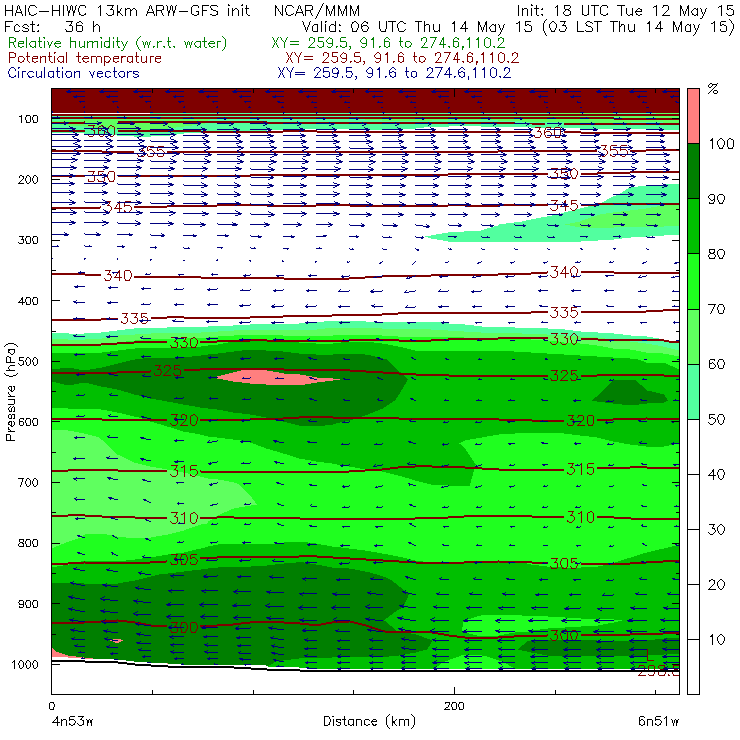Click the colorbar '30' tick label
This screenshot has height=740, width=740.
716,530
